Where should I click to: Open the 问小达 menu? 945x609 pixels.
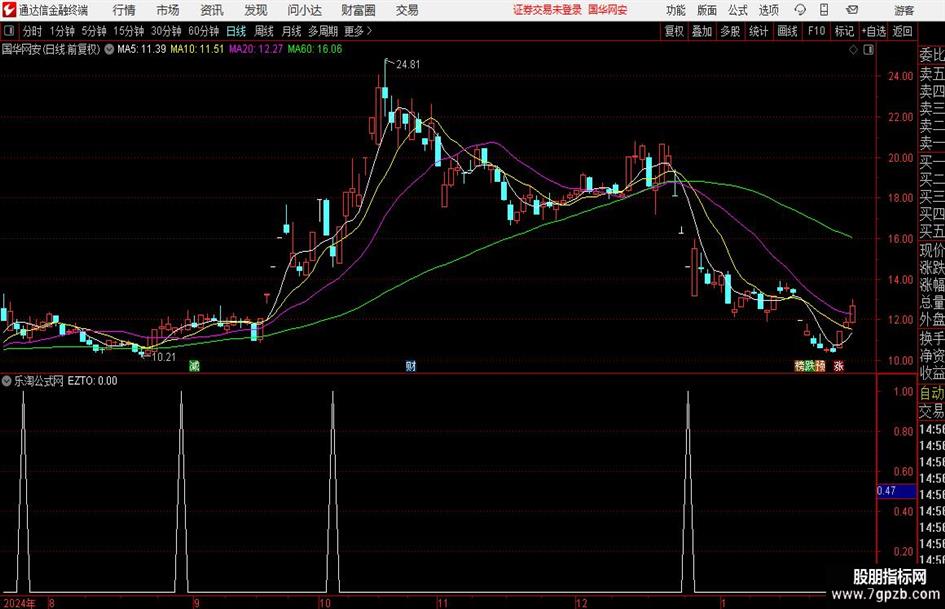pos(304,10)
